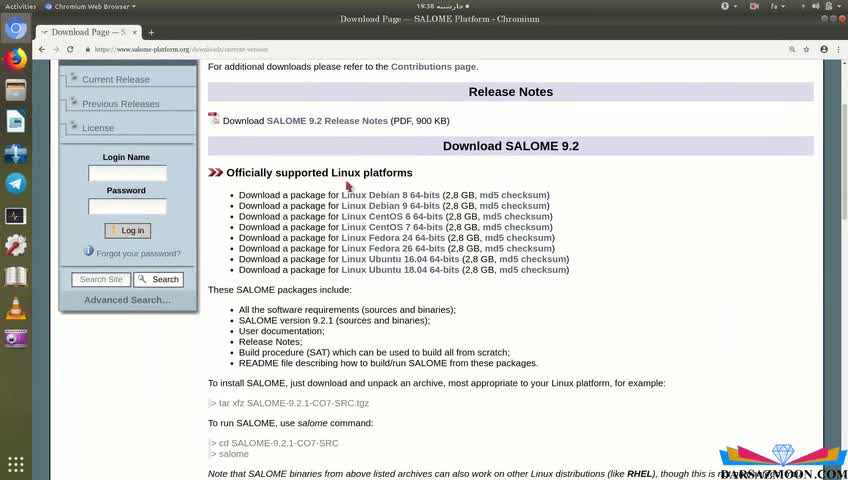Viewport: 848px width, 480px height.
Task: Open the Activities overview
Action: click(21, 6)
